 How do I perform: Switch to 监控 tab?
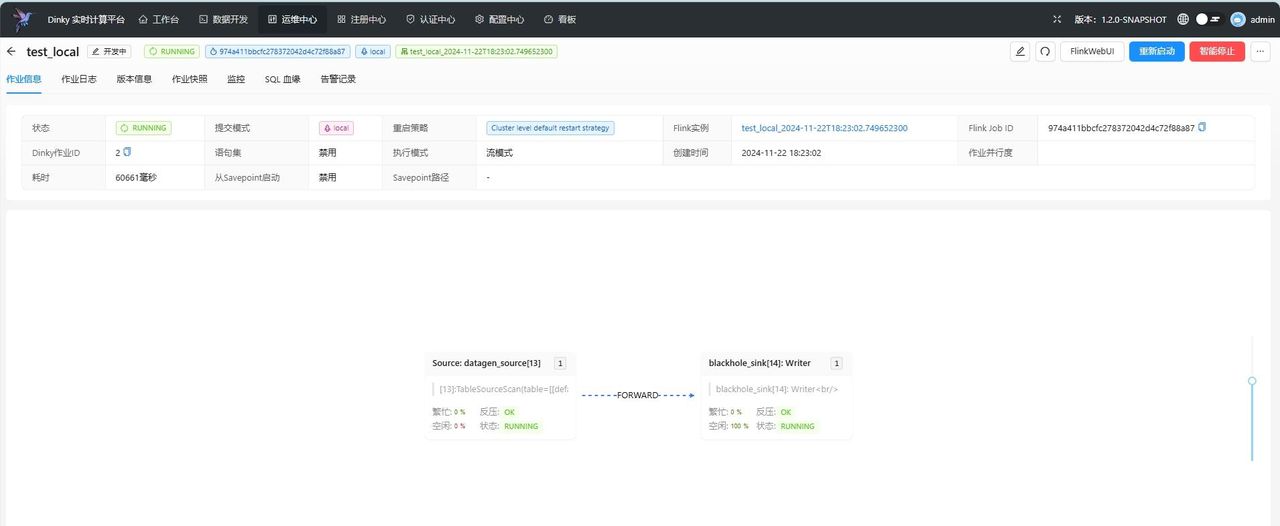click(236, 78)
